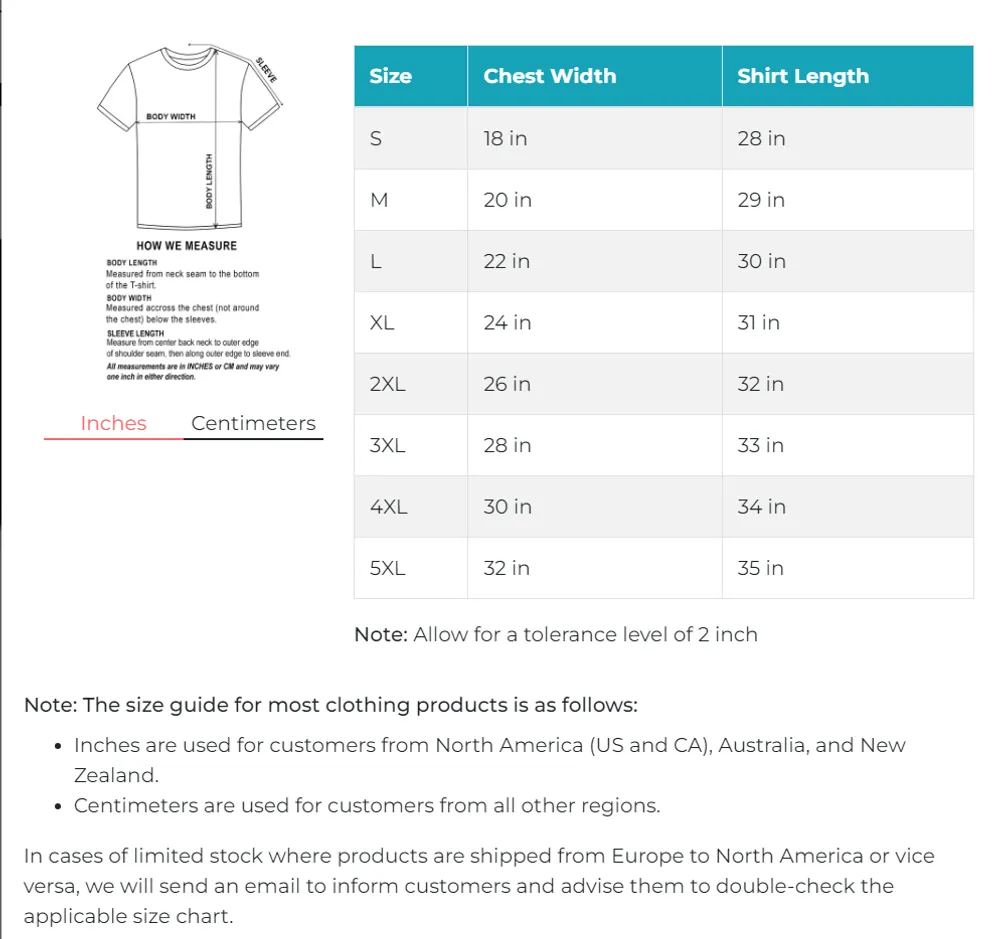Click the Size column header
This screenshot has height=939, width=1000.
click(411, 76)
